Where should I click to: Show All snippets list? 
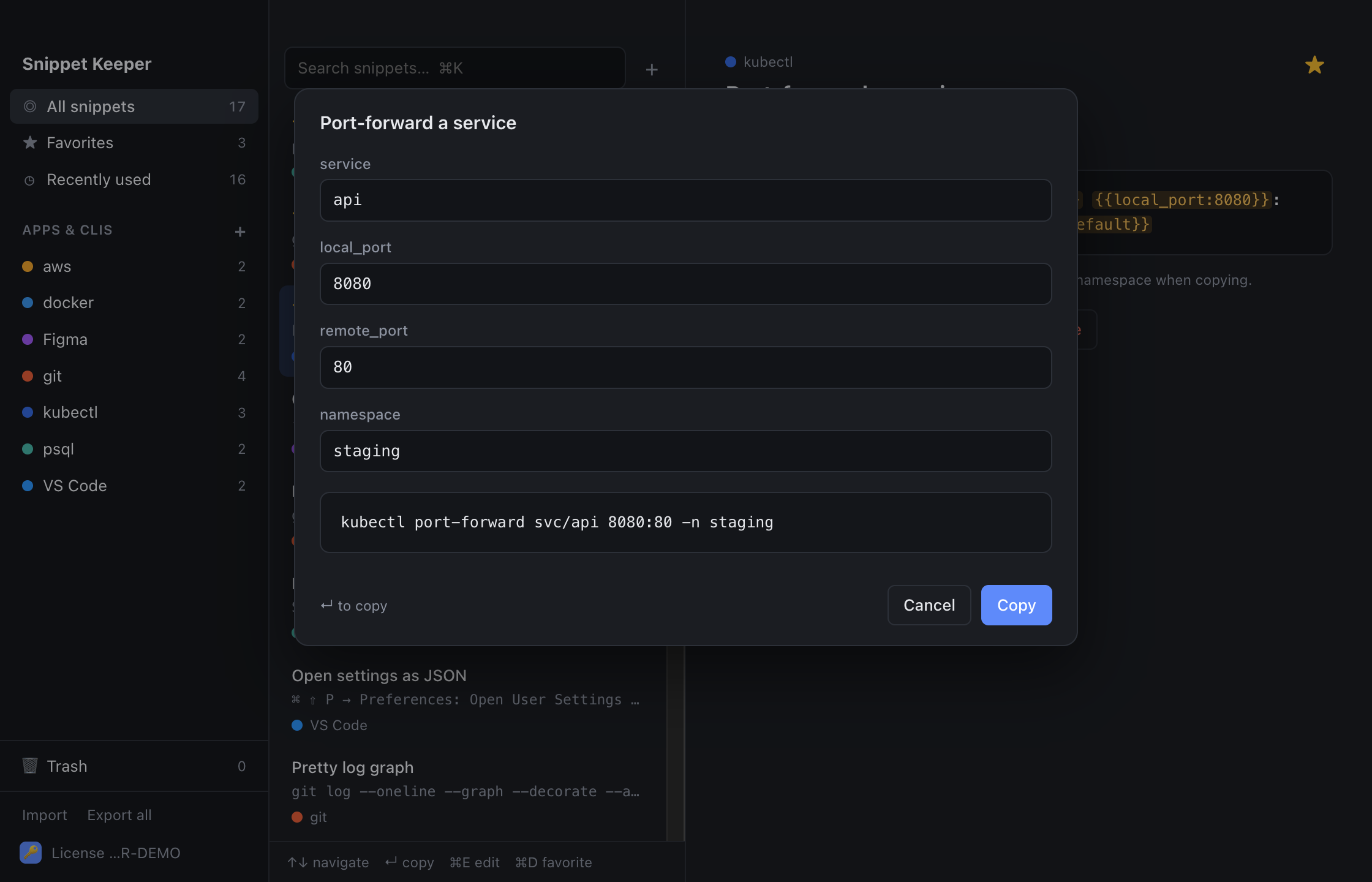click(x=134, y=107)
